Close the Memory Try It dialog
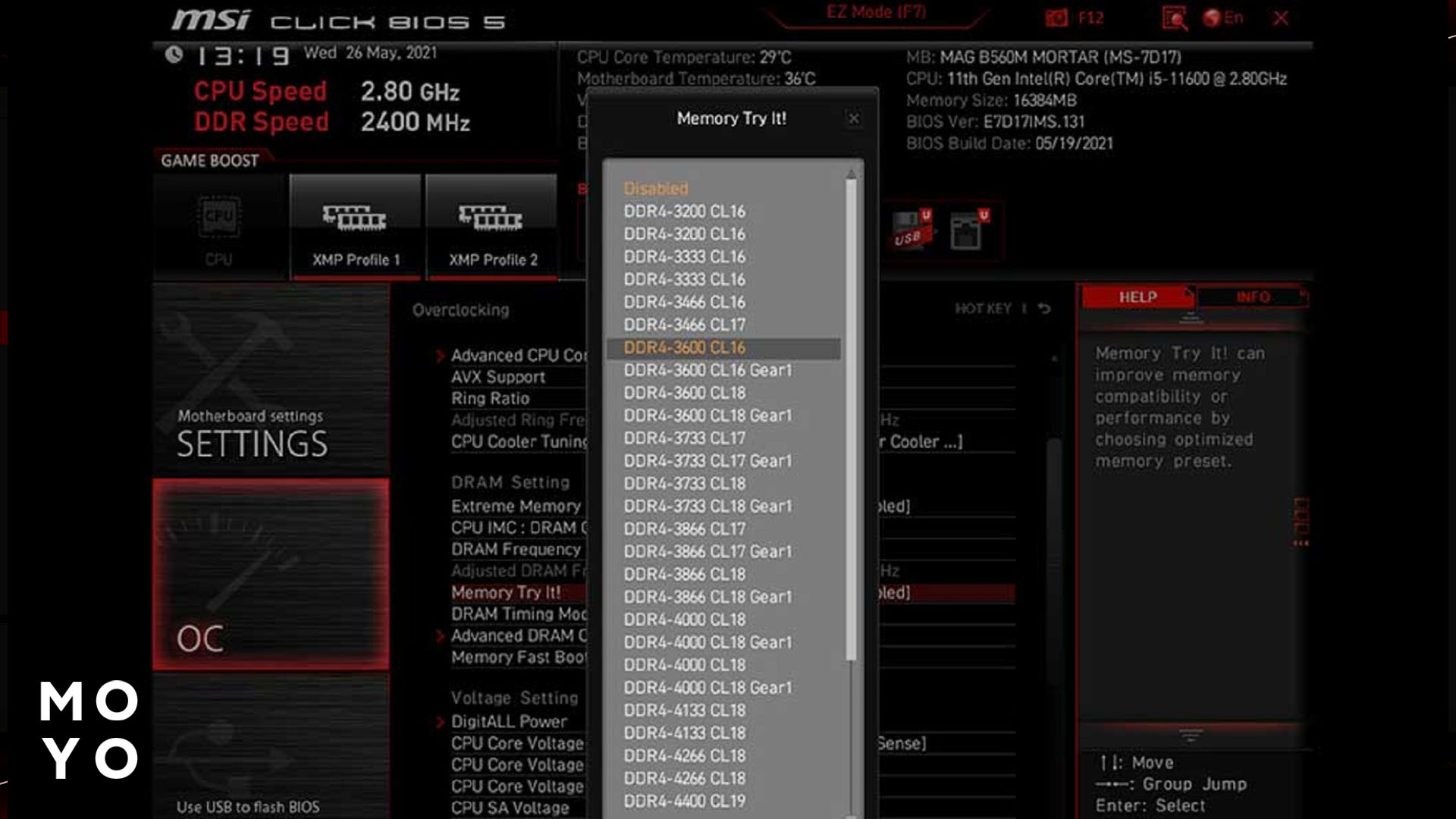 [853, 118]
